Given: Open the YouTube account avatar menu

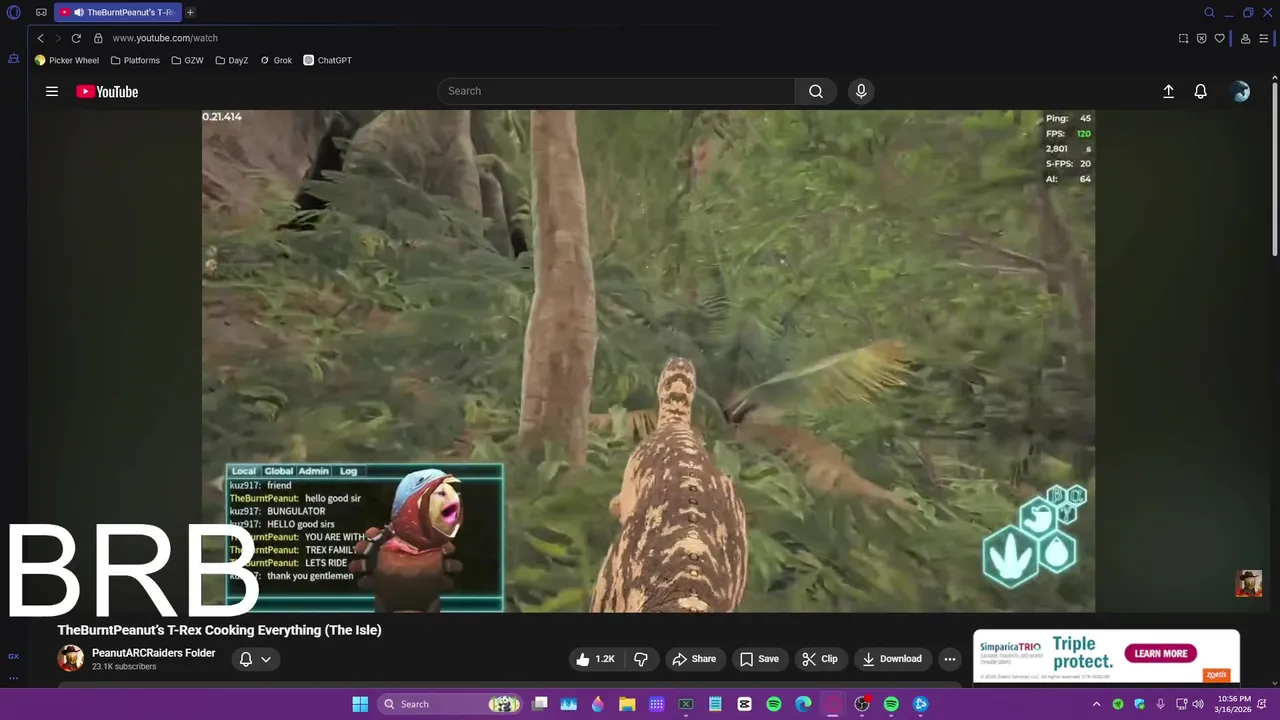Looking at the screenshot, I should click(1241, 91).
